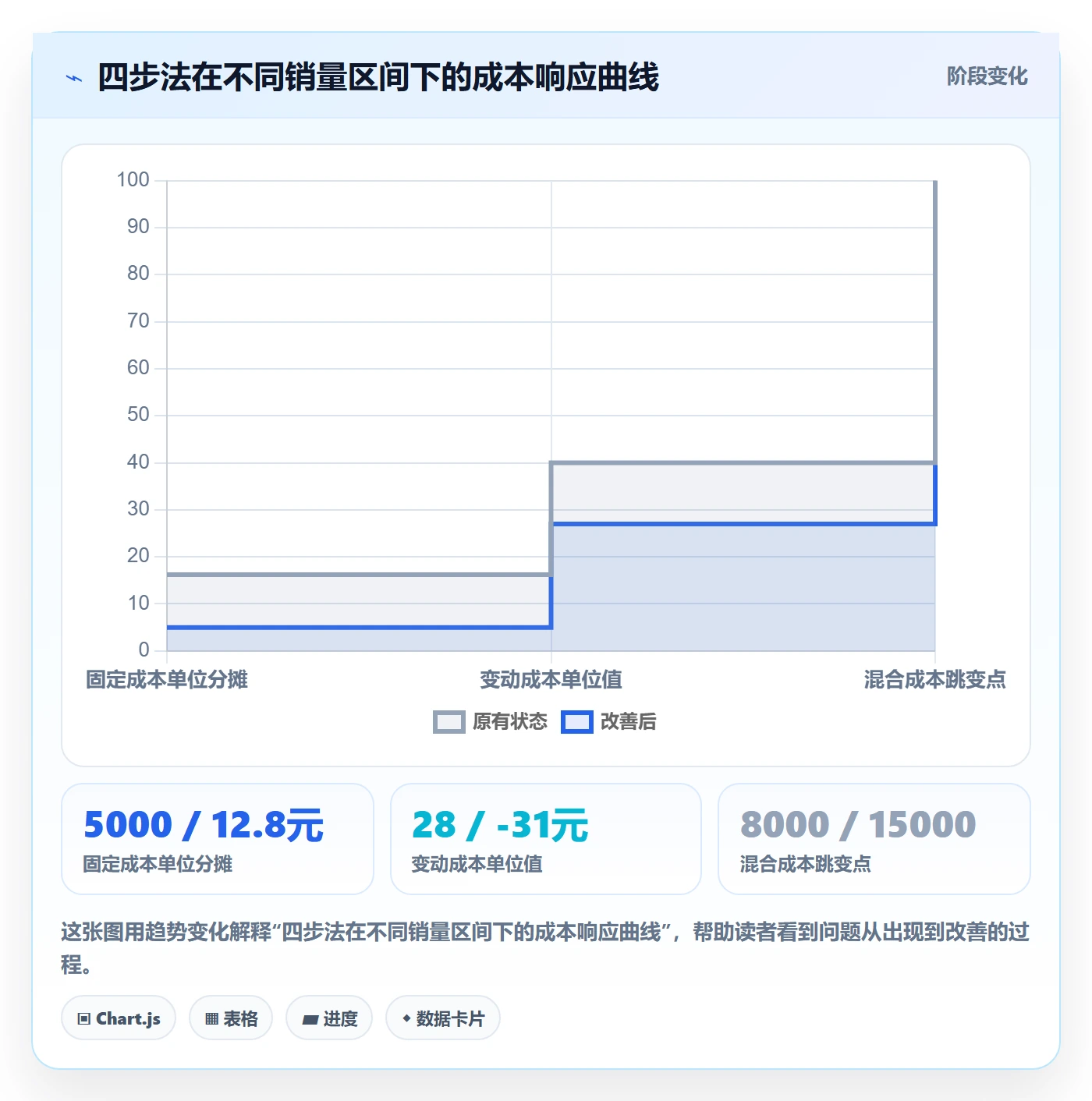The image size is (1092, 1101).
Task: Click the 阶段变化 label in header
Action: [987, 76]
